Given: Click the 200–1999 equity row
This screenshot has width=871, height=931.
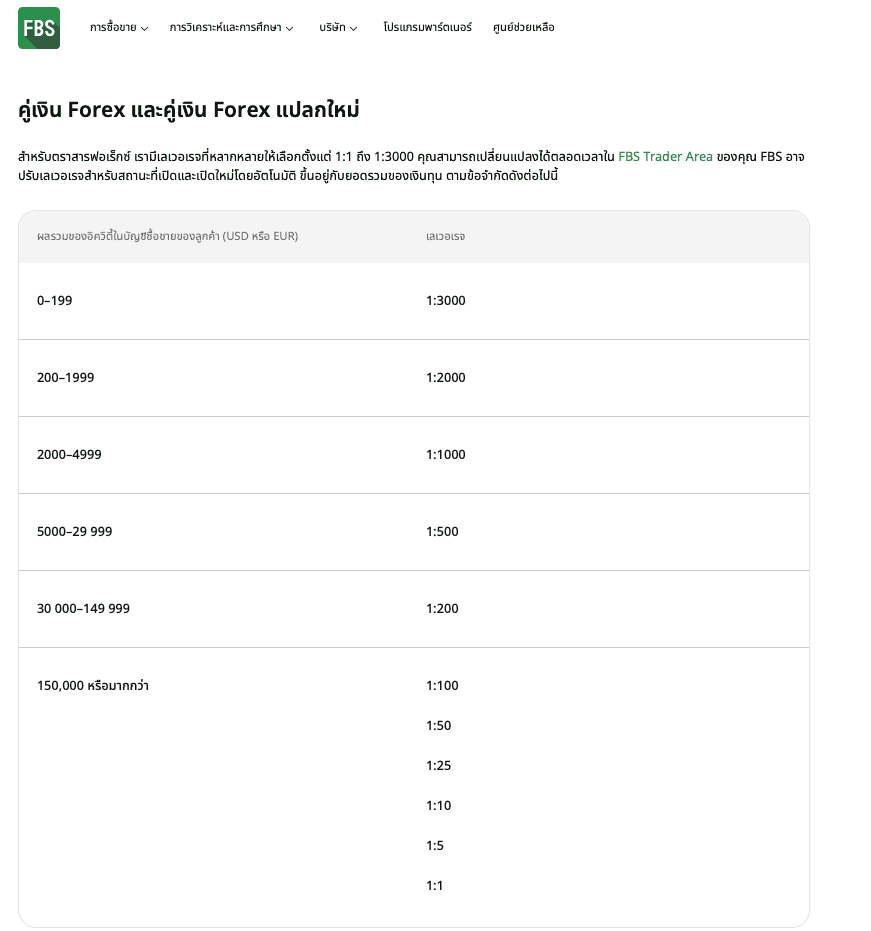Looking at the screenshot, I should point(65,377).
